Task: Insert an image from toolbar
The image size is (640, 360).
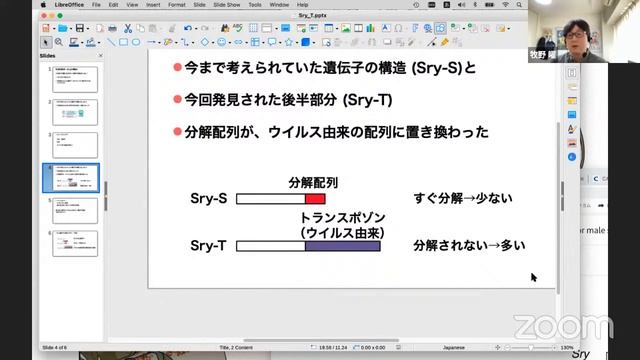Action: point(346,28)
